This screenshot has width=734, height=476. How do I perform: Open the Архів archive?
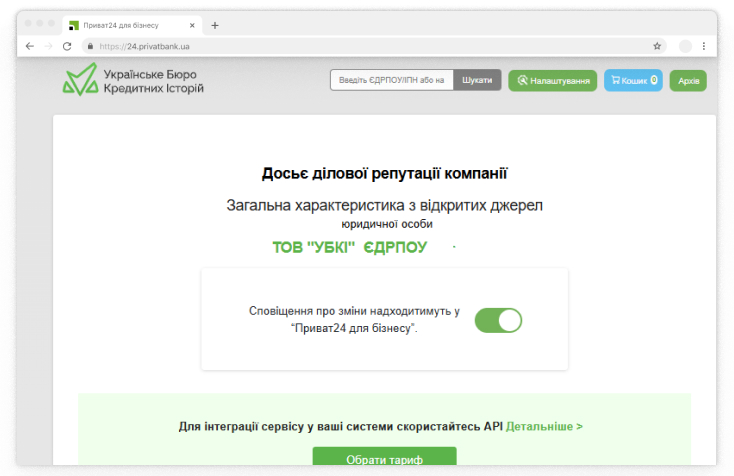[688, 81]
